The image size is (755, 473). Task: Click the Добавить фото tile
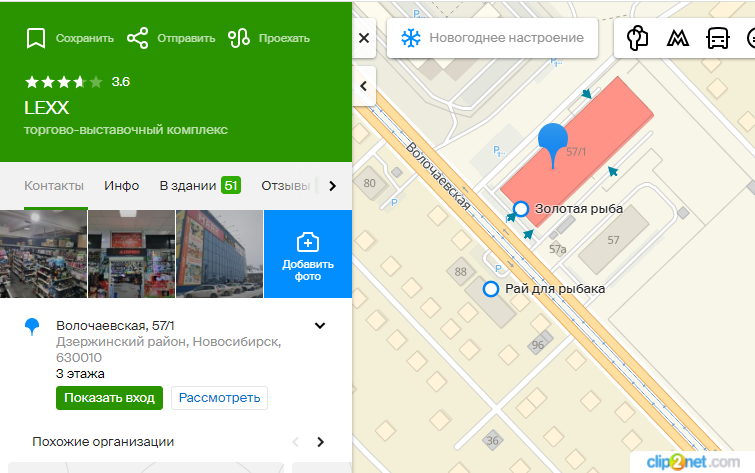307,254
